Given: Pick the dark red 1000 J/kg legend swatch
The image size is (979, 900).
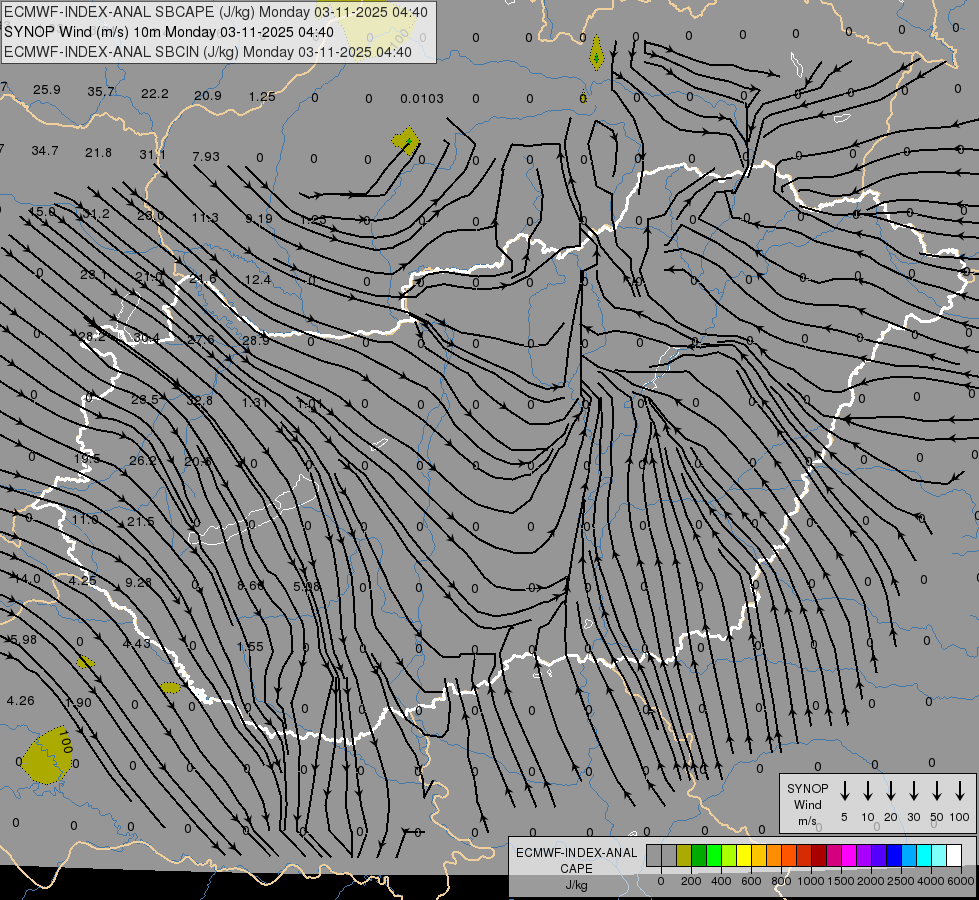Looking at the screenshot, I should click(819, 855).
